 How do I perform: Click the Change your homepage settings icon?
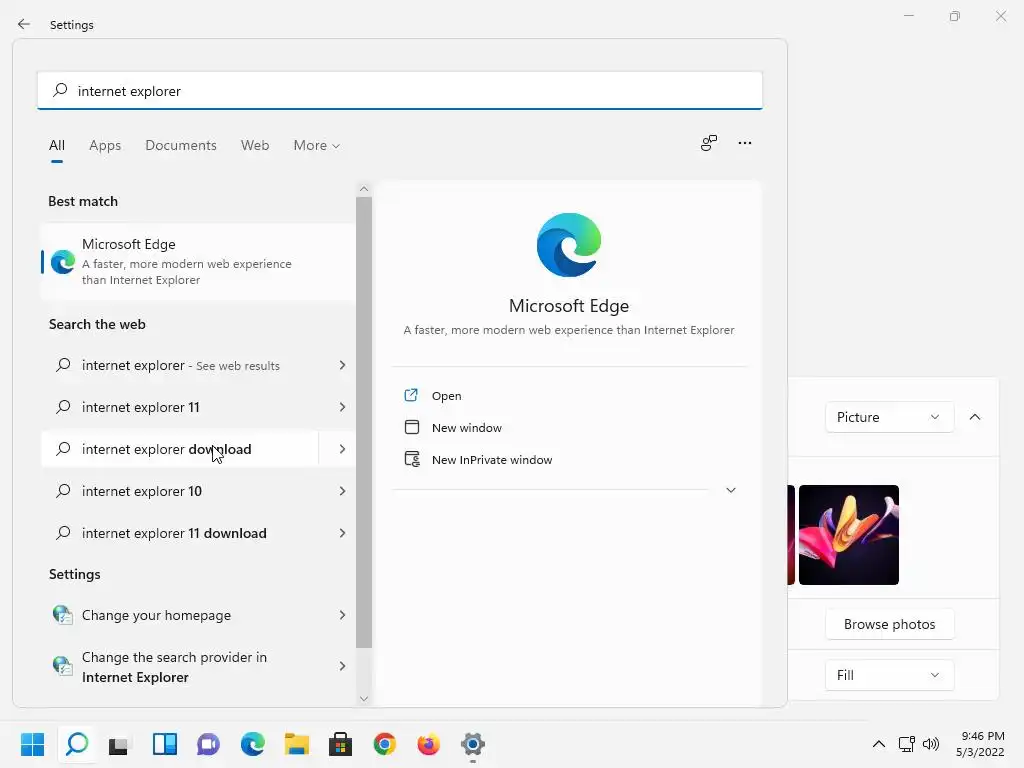[x=62, y=615]
